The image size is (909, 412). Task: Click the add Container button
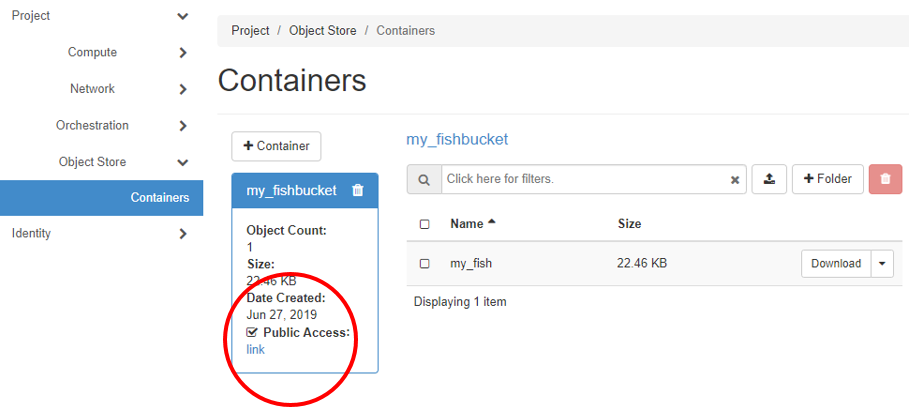(276, 146)
